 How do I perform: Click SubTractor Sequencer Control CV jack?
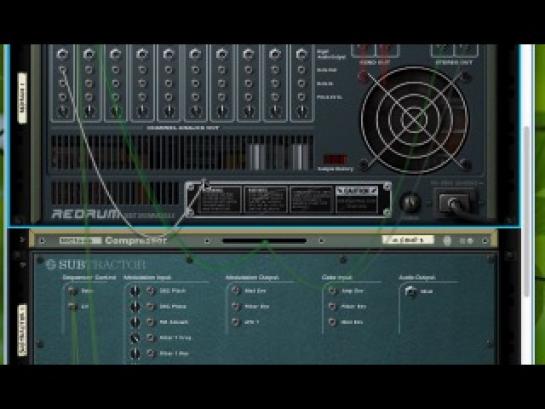[x=72, y=307]
